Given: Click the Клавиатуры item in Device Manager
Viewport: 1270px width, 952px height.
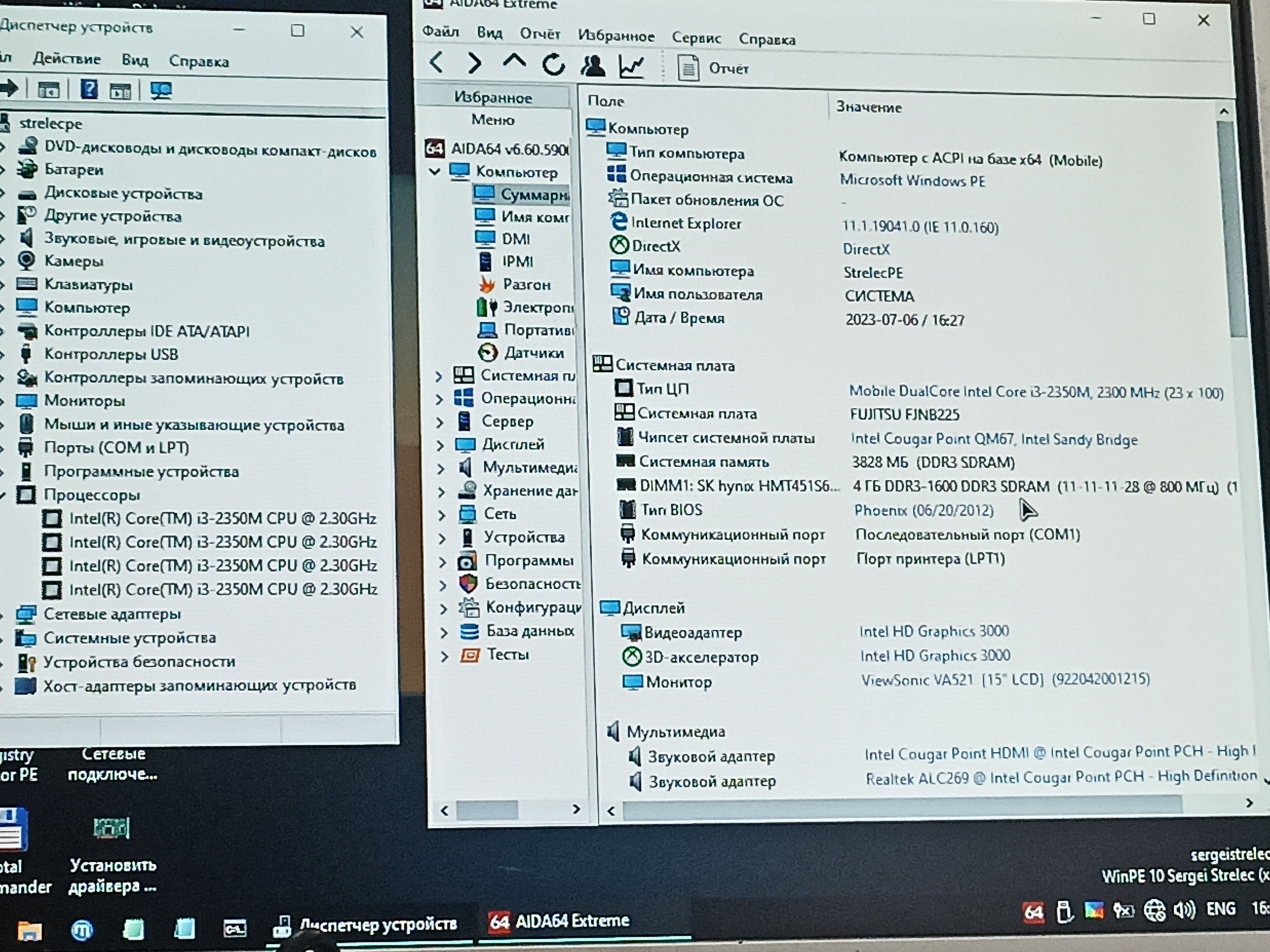Looking at the screenshot, I should click(88, 284).
